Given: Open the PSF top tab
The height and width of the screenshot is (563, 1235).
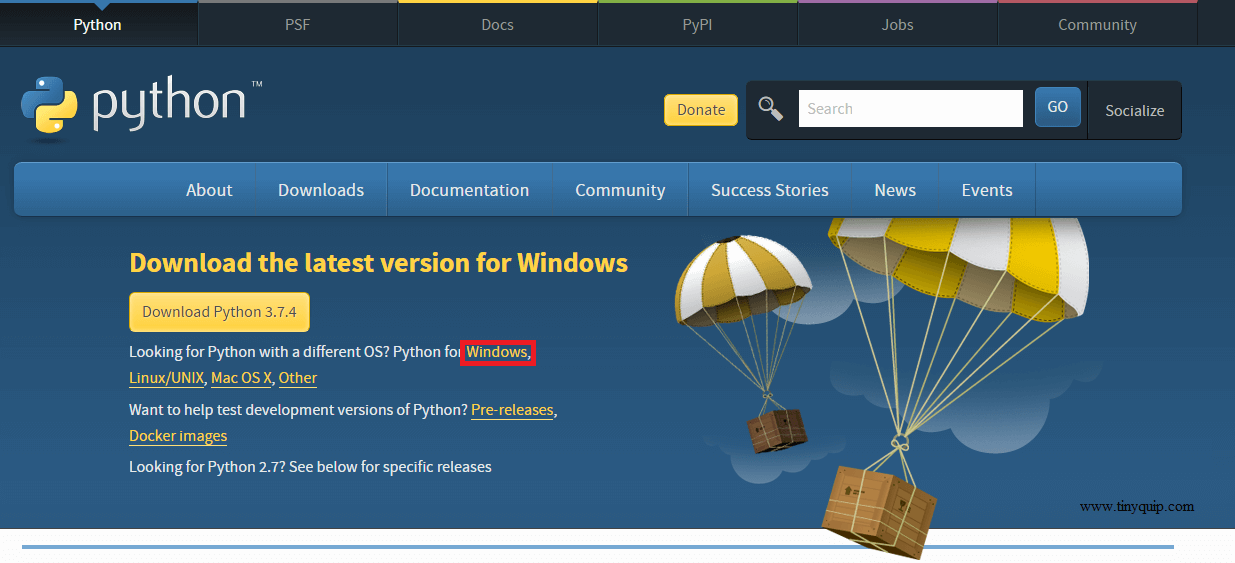Looking at the screenshot, I should point(298,24).
